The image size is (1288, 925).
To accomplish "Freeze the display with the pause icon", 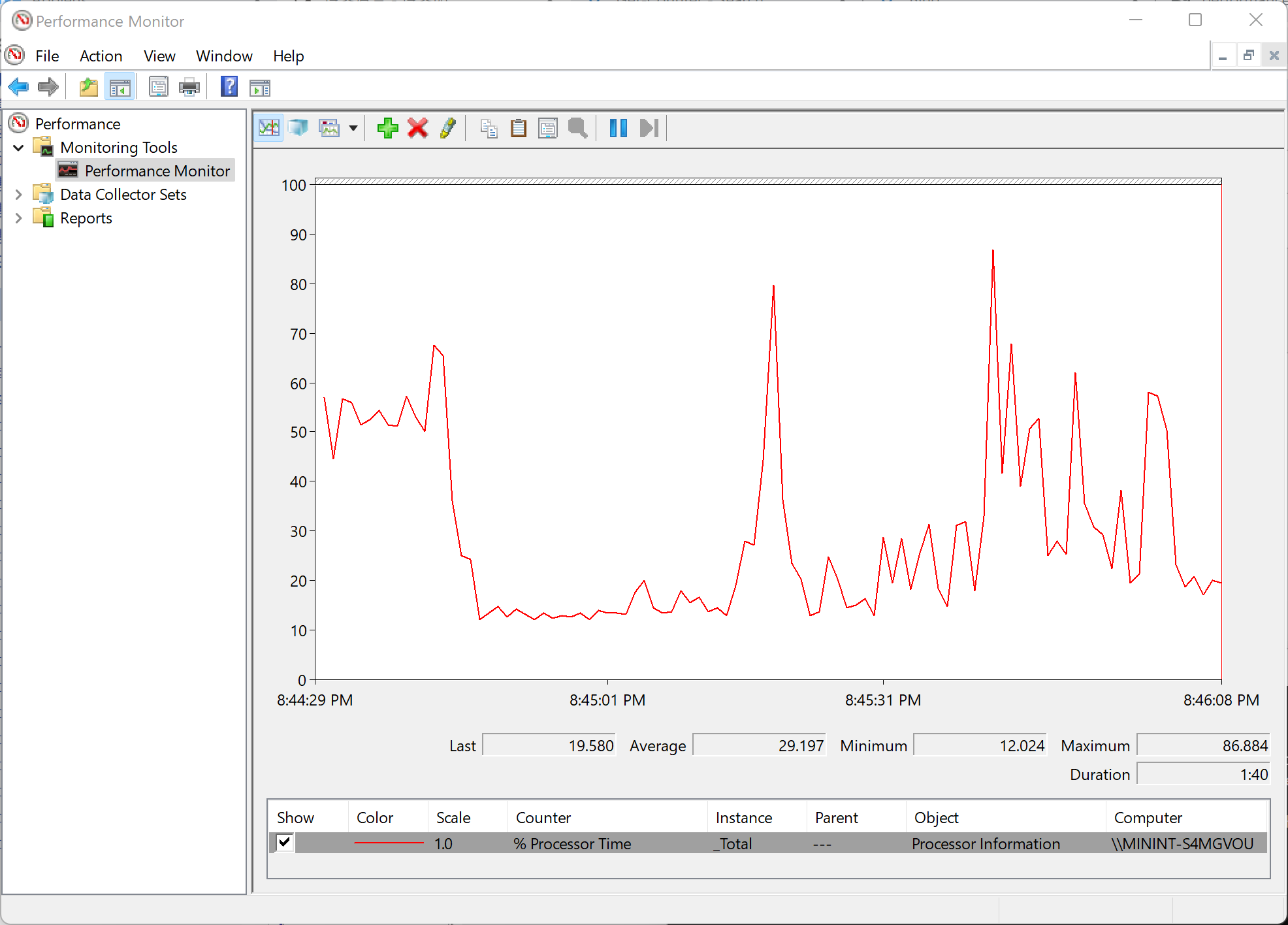I will tap(618, 128).
